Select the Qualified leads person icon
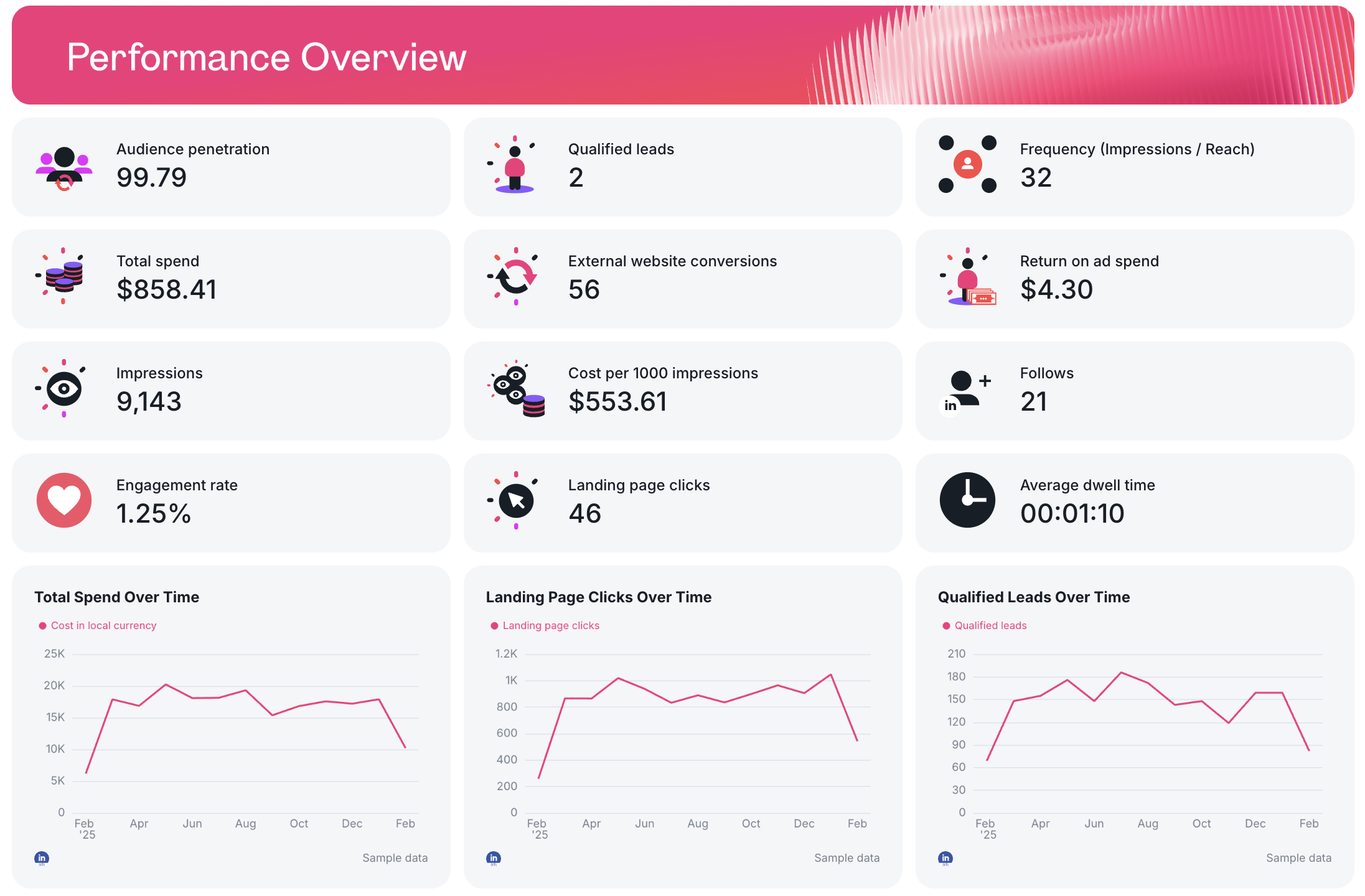The width and height of the screenshot is (1365, 896). point(514,166)
